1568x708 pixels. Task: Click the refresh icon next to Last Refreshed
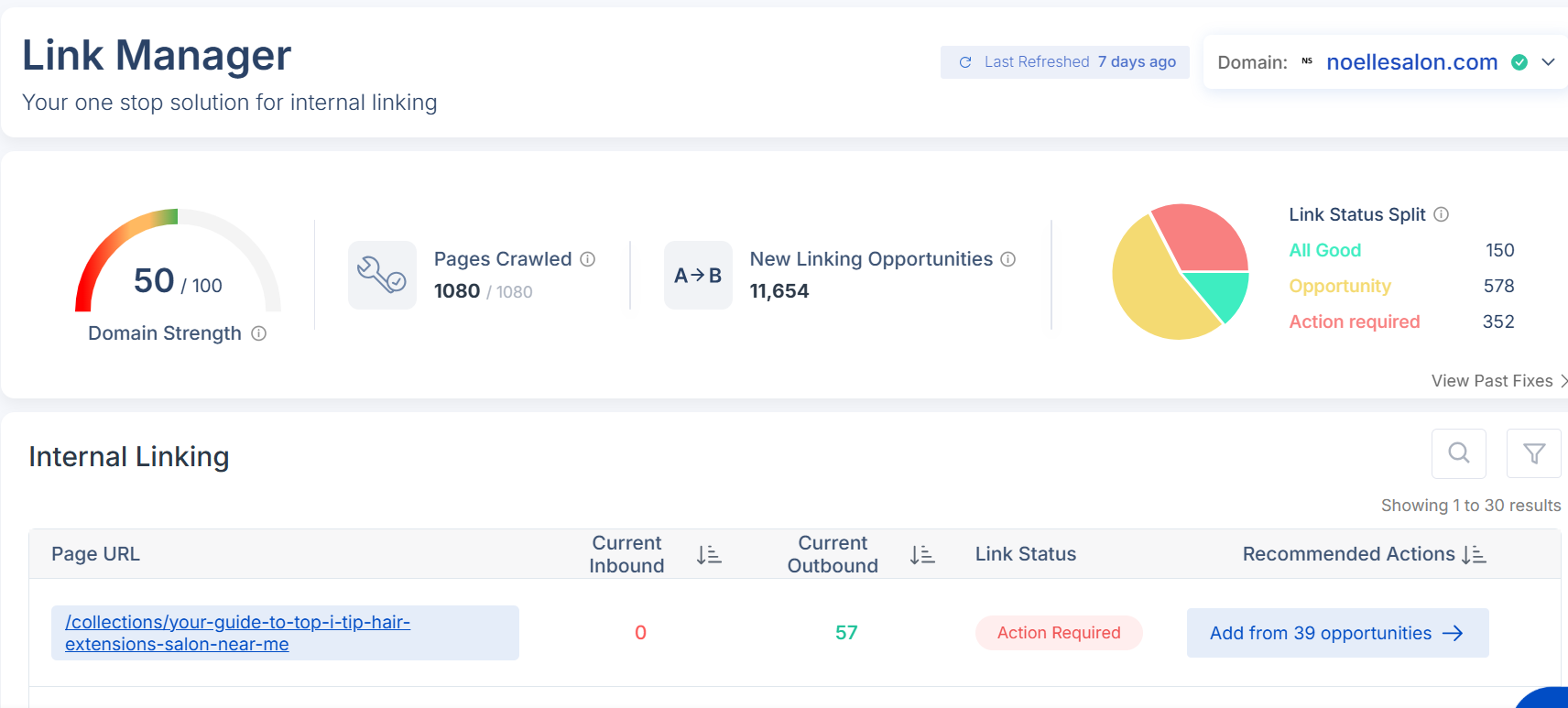[965, 62]
